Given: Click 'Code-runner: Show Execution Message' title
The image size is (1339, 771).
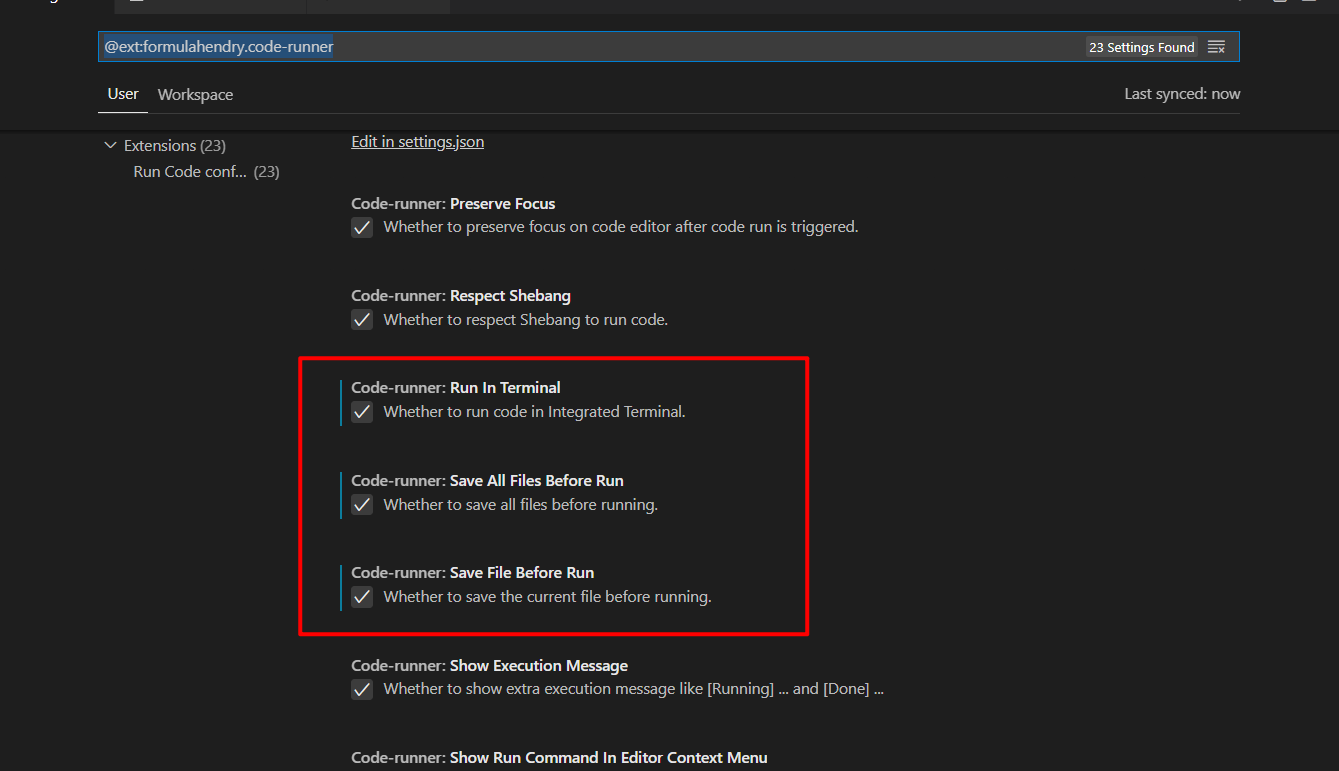Looking at the screenshot, I should [x=490, y=666].
